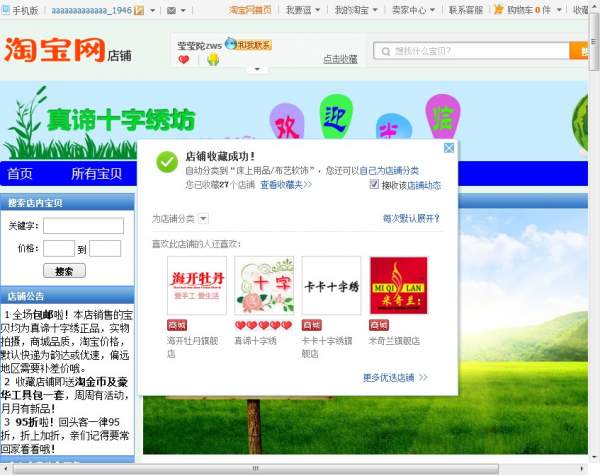Image resolution: width=600 pixels, height=475 pixels.
Task: Click mall badge under 海开牡丹
Action: [x=177, y=325]
